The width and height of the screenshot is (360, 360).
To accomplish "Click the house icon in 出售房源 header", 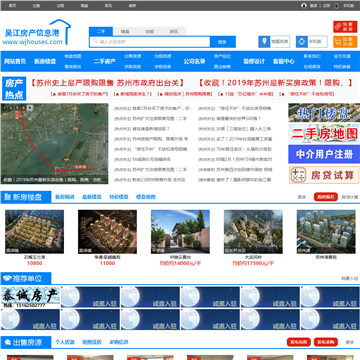I will pyautogui.click(x=7, y=342).
